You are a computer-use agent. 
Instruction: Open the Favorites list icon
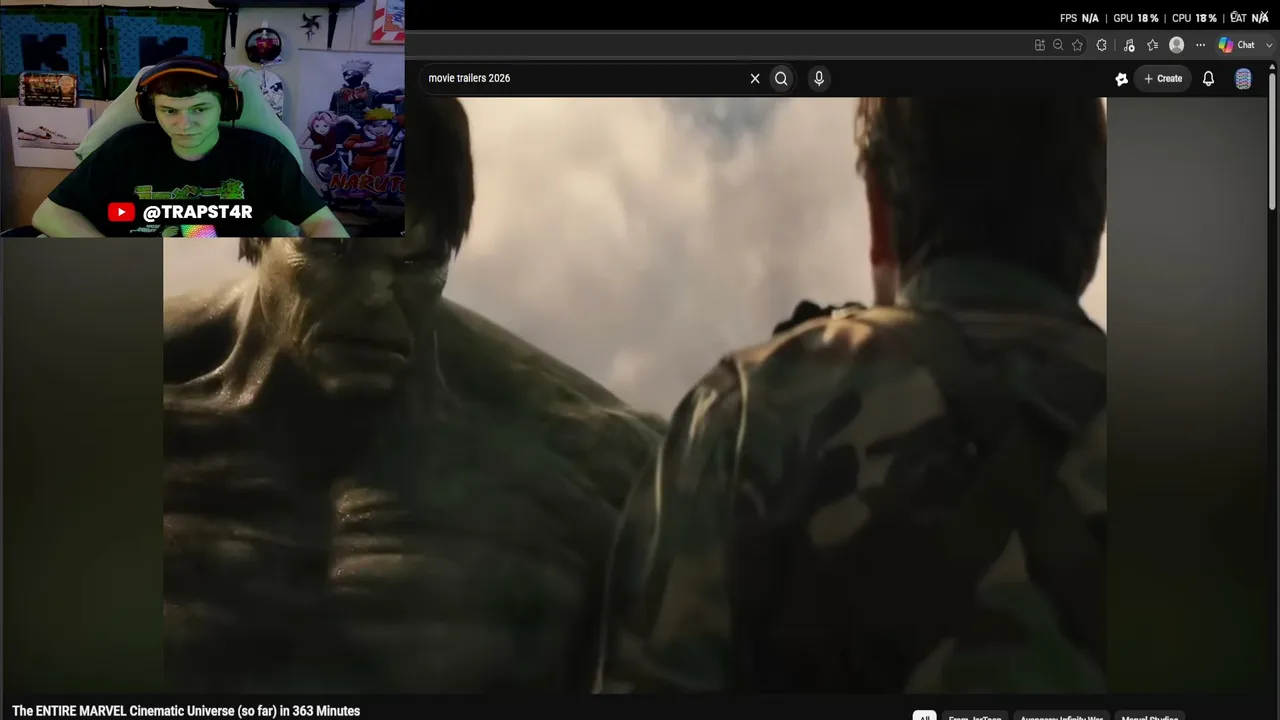pos(1153,45)
